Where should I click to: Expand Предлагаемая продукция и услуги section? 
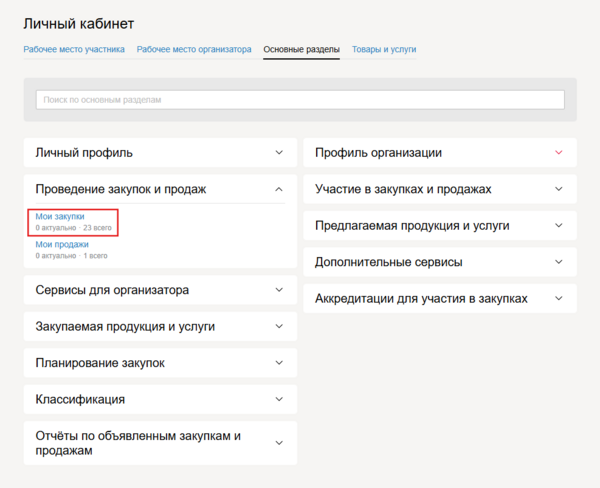[x=558, y=226]
